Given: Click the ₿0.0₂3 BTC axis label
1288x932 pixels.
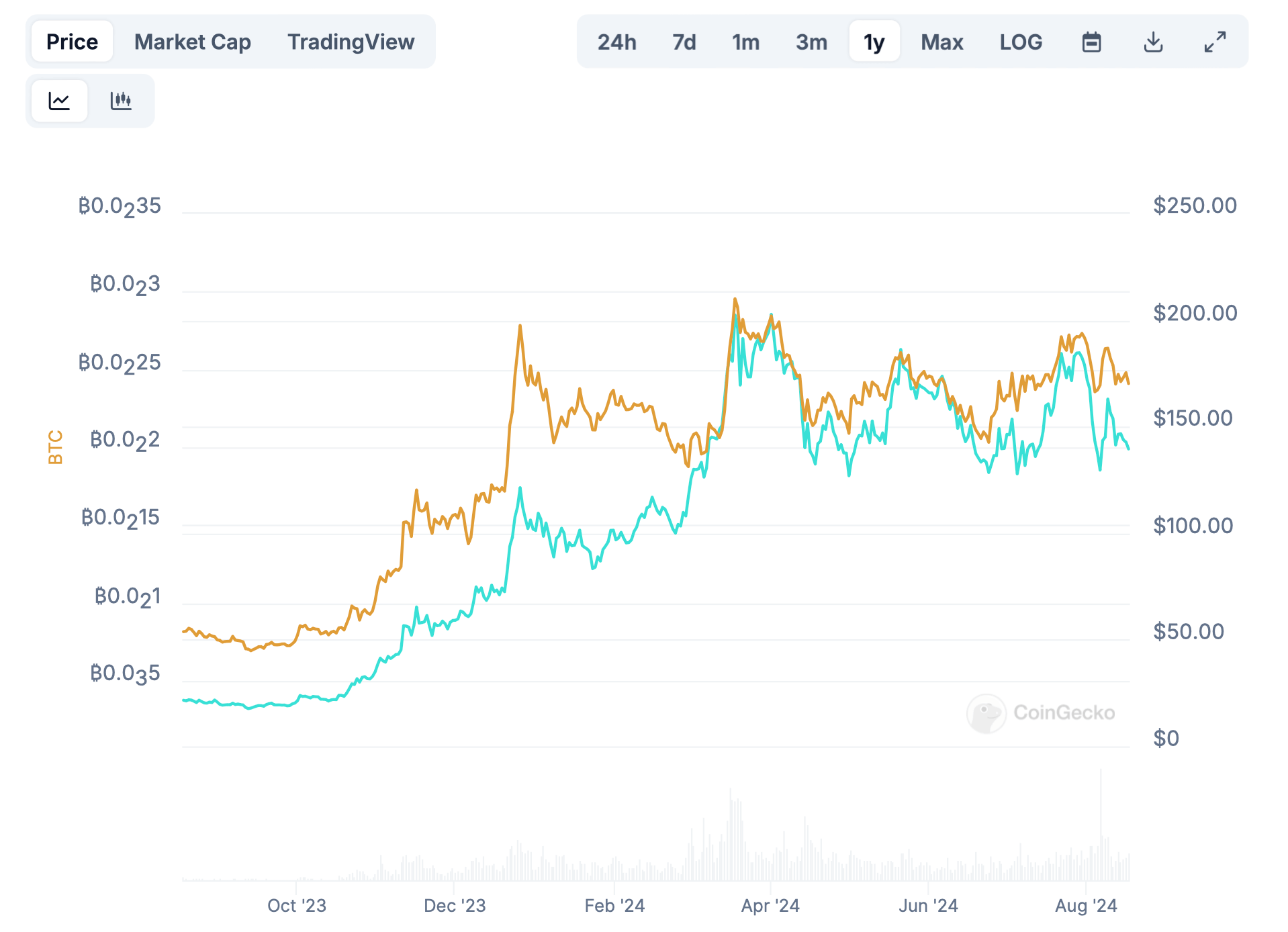Looking at the screenshot, I should 125,285.
